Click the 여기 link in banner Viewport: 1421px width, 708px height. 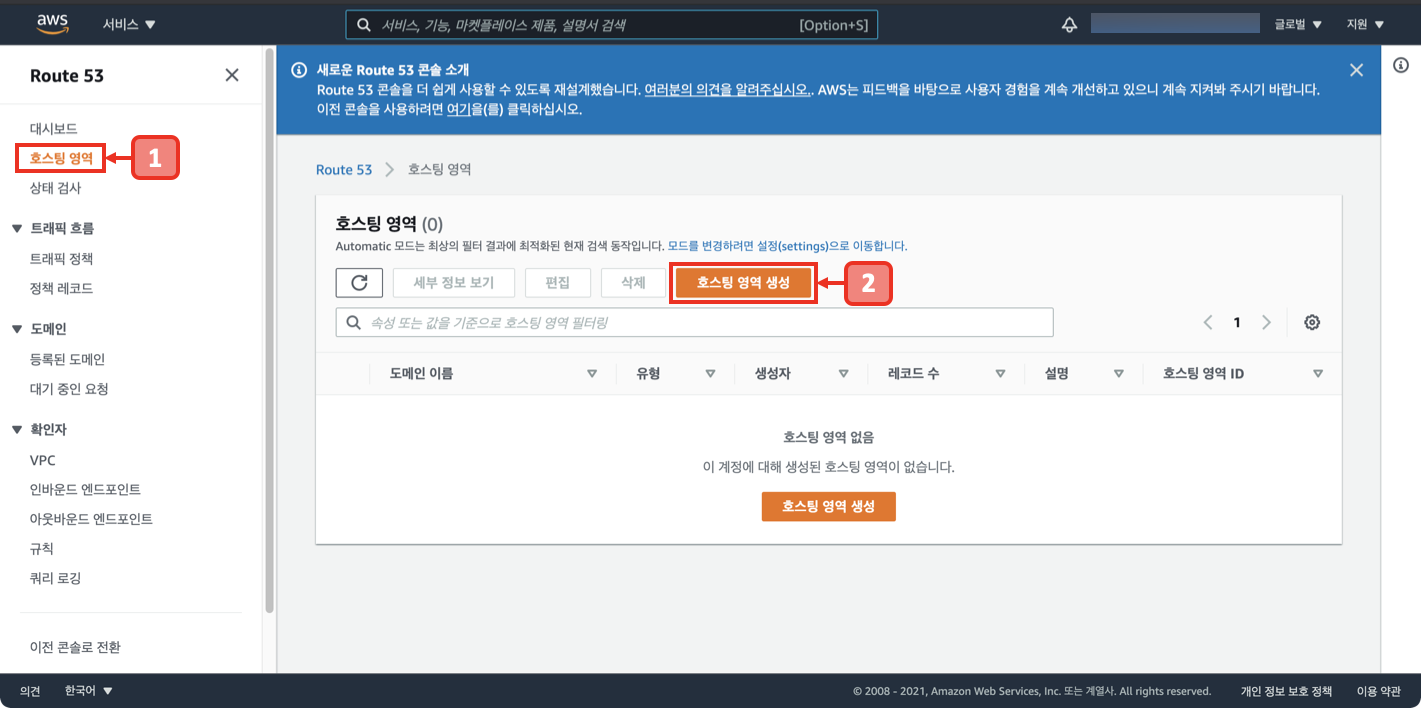tap(458, 109)
